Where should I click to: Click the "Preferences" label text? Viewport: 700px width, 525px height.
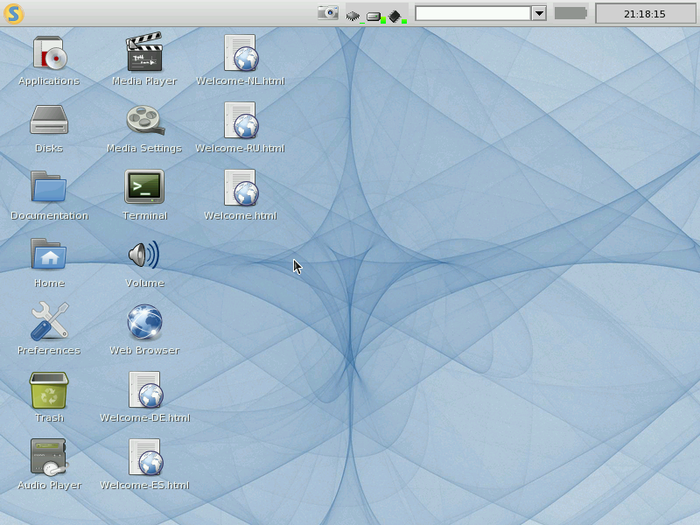49,351
